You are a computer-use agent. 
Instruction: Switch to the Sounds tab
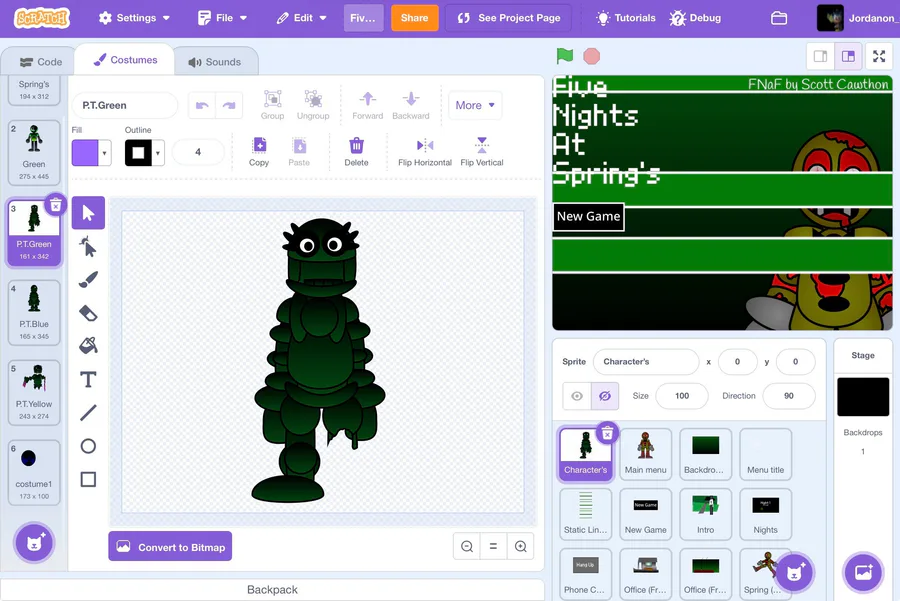pyautogui.click(x=215, y=61)
